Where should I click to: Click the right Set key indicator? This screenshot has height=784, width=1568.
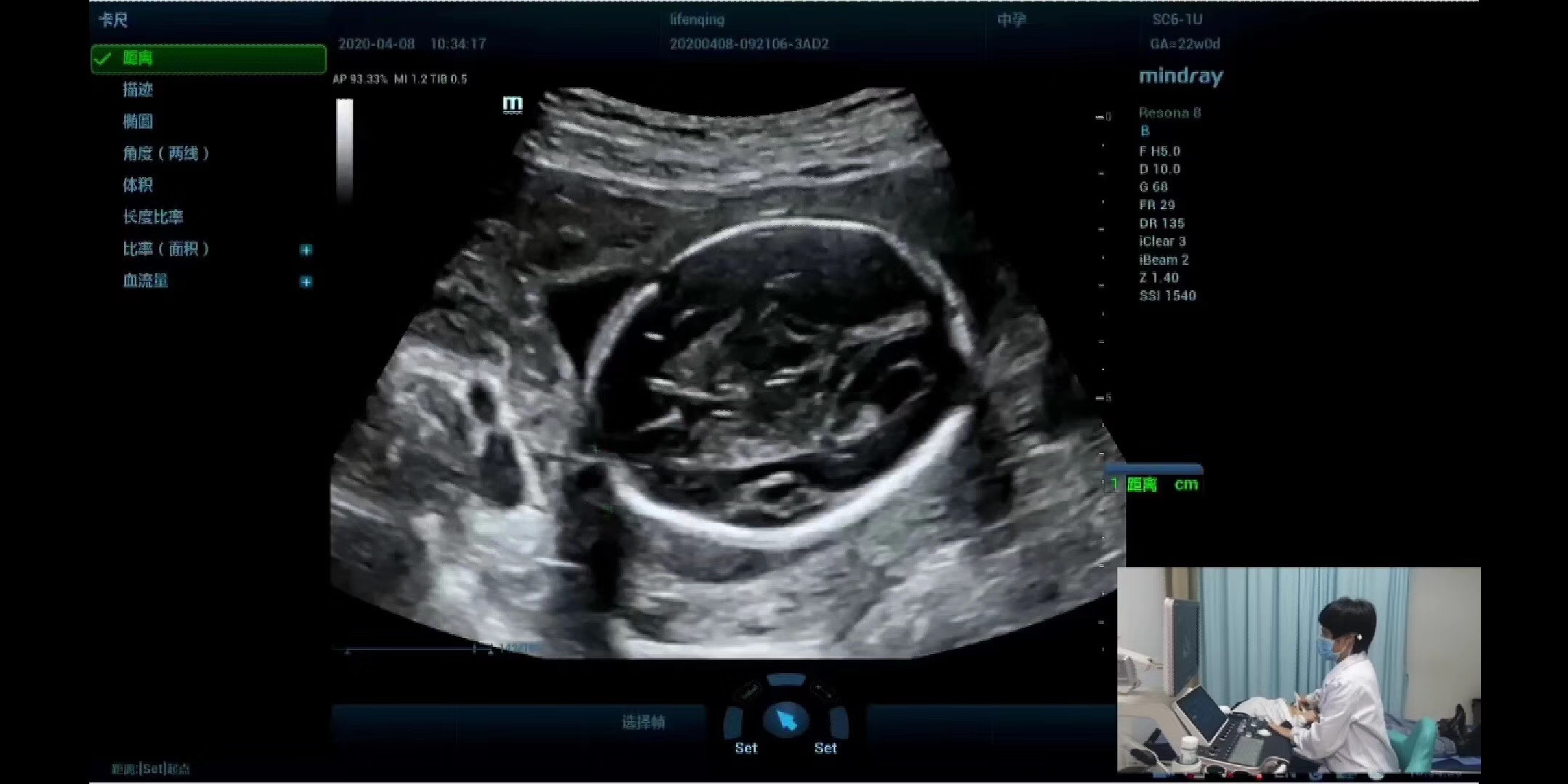point(825,748)
